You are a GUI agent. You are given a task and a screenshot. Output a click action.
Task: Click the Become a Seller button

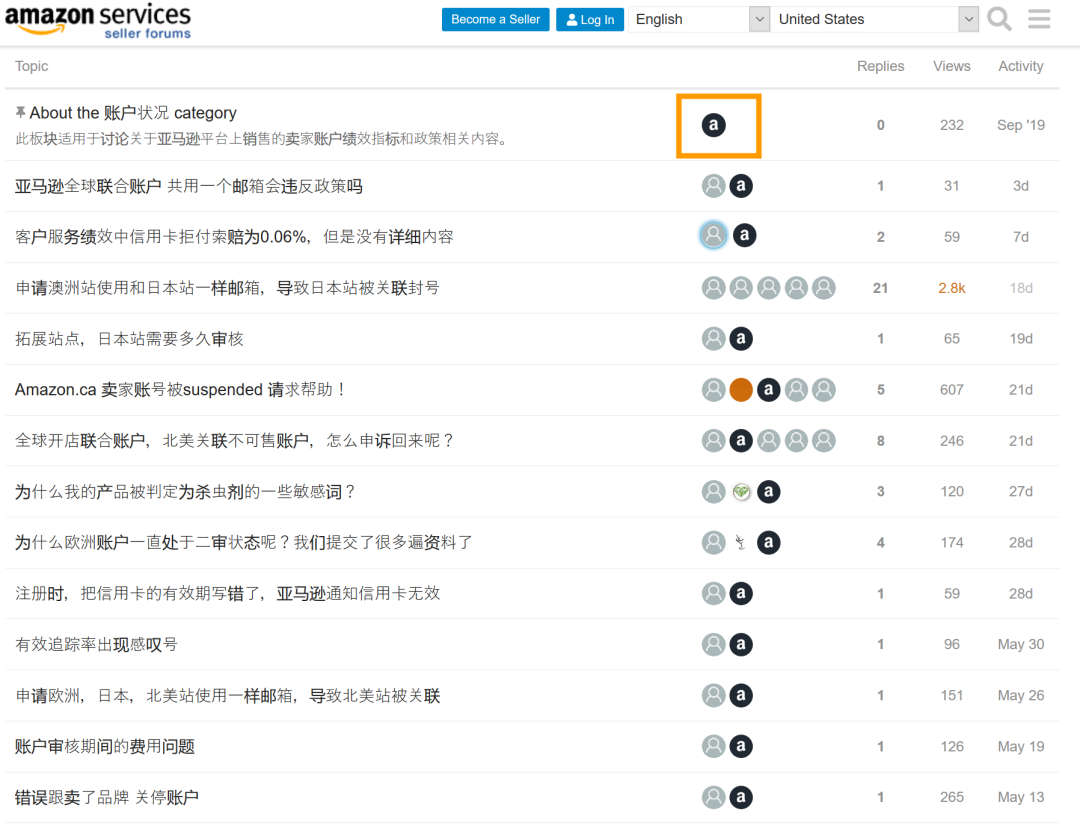tap(495, 19)
